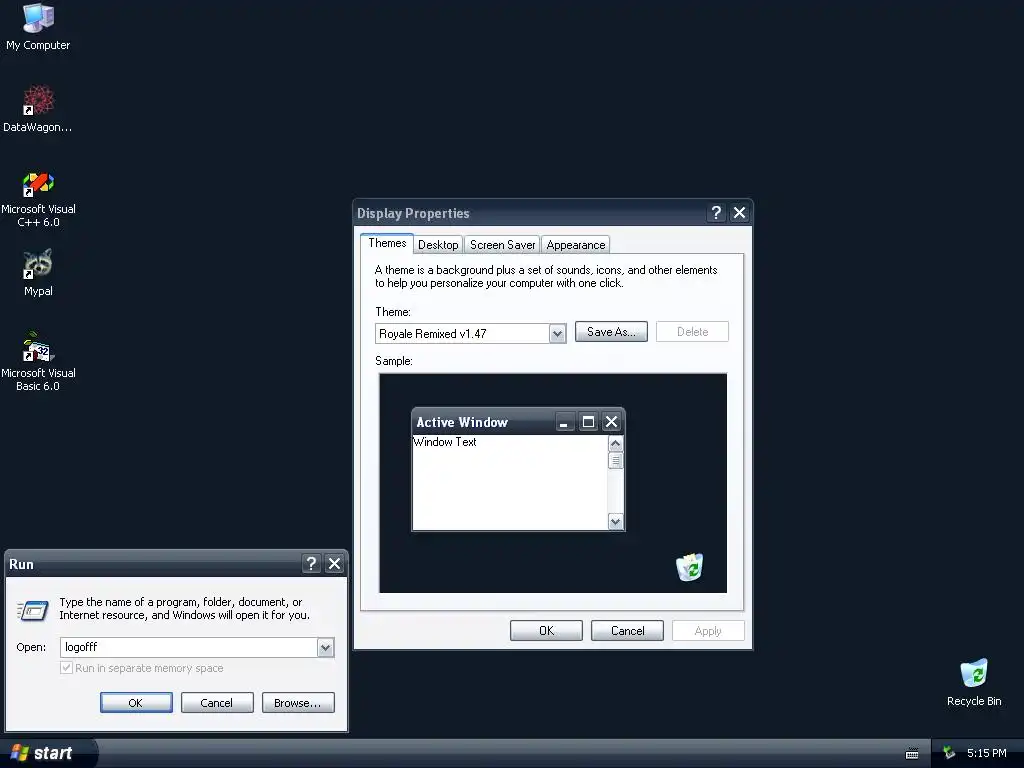
Task: Click Apply in Display Properties
Action: (708, 631)
